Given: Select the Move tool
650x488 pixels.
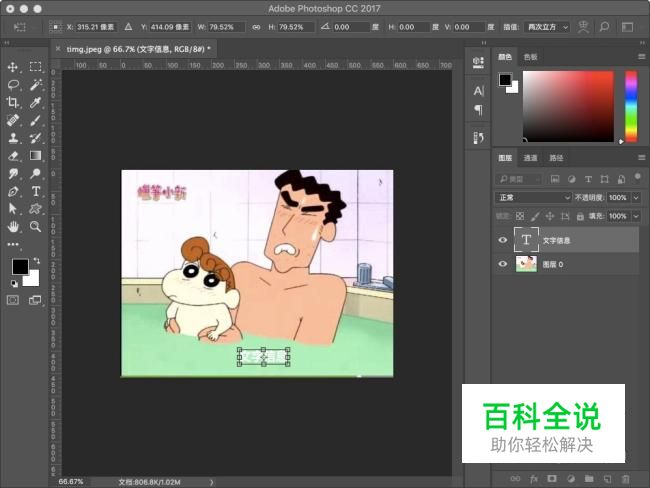Looking at the screenshot, I should [x=12, y=67].
